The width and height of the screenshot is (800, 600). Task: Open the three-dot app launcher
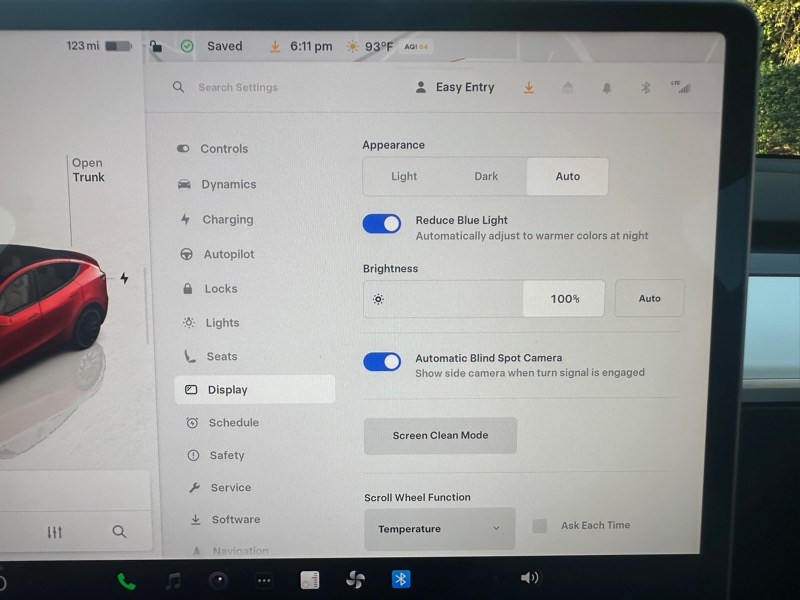264,580
